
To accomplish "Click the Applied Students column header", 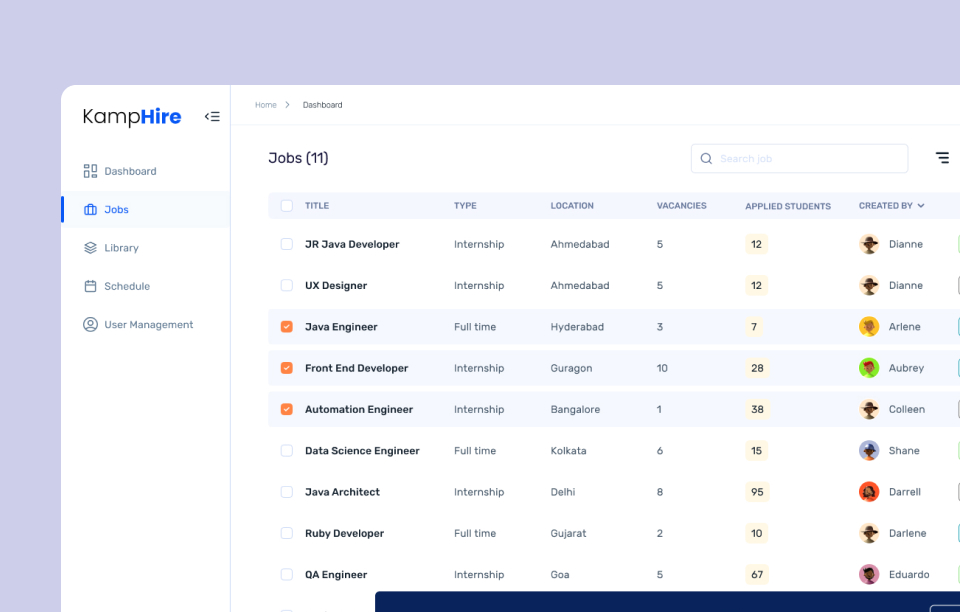I will (788, 206).
